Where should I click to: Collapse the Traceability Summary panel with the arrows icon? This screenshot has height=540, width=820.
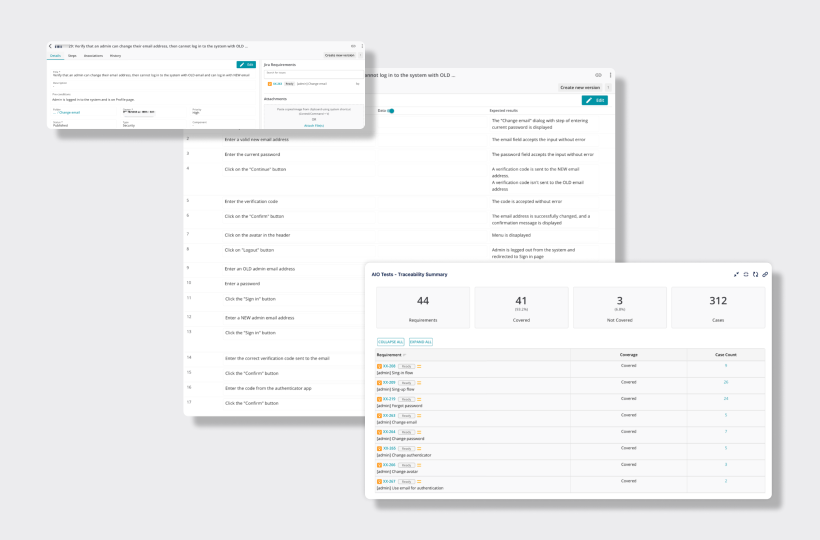coord(736,274)
